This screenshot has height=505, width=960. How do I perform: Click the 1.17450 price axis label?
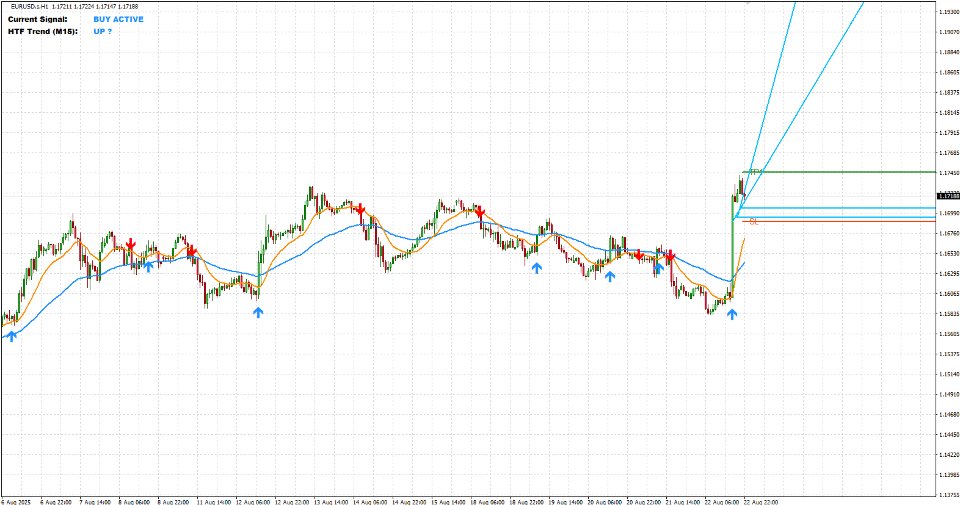click(948, 173)
